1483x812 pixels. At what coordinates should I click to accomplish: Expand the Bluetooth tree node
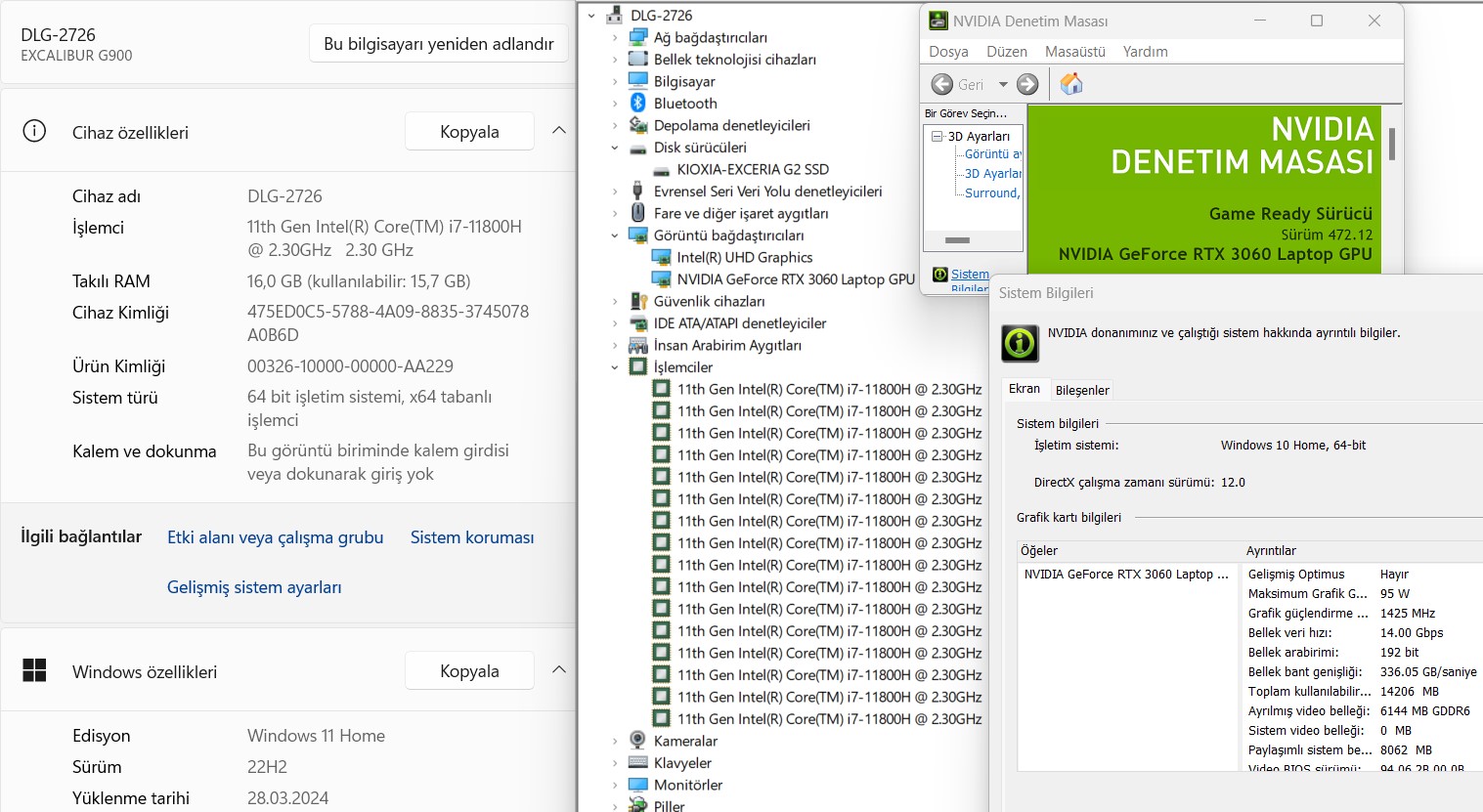coord(615,104)
